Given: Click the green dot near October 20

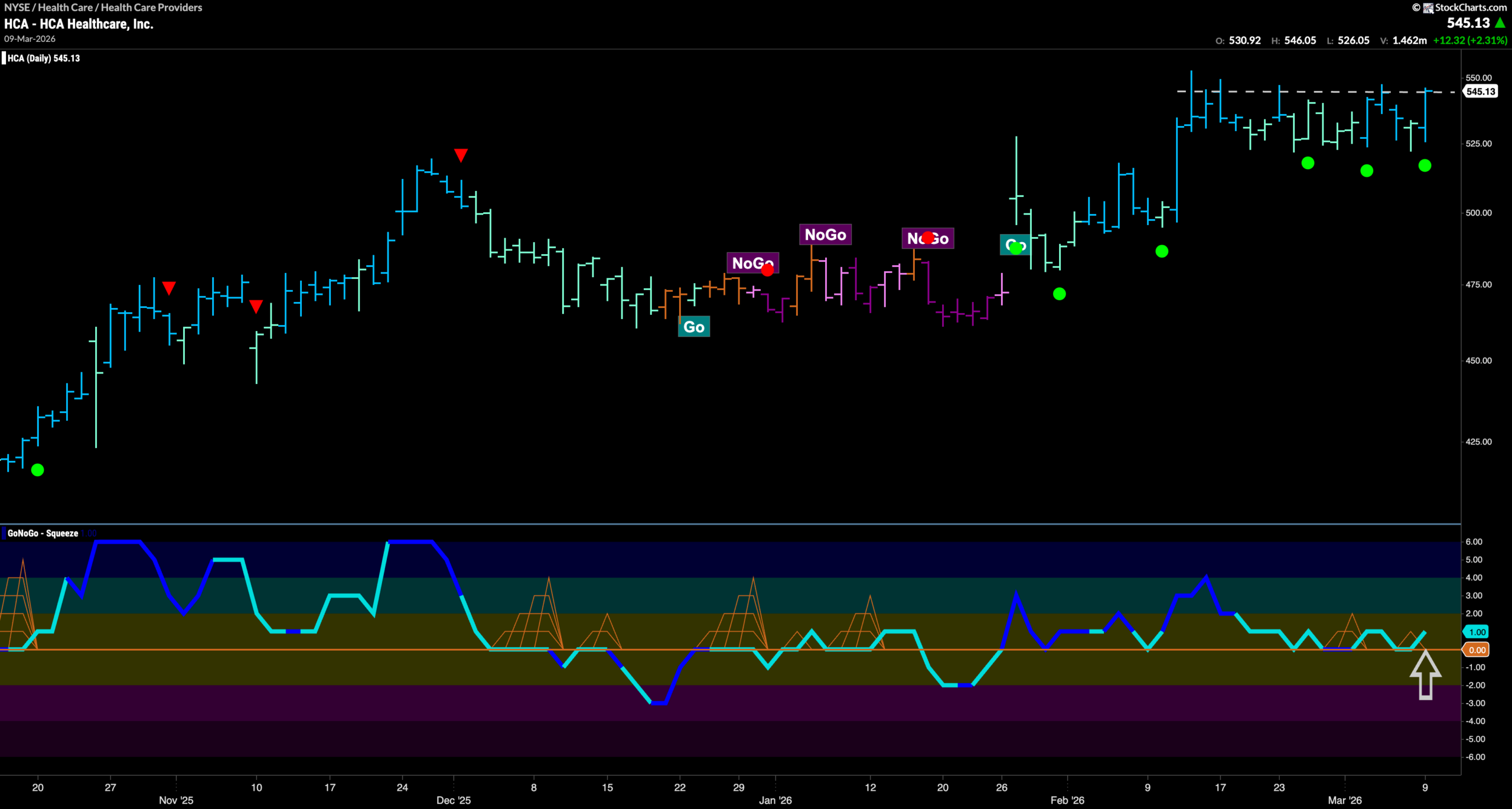Looking at the screenshot, I should tap(37, 470).
